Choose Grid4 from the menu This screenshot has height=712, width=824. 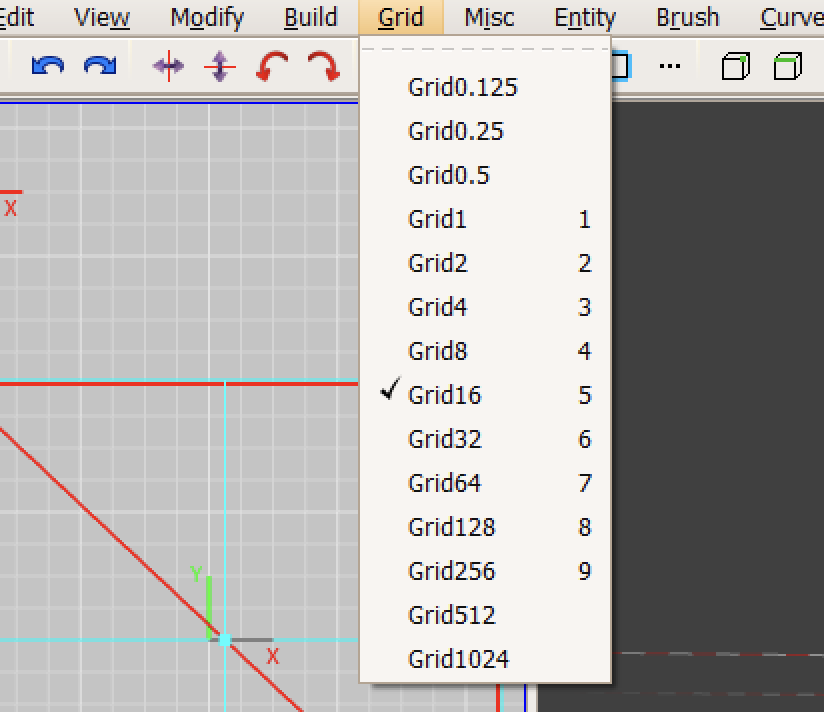(x=485, y=307)
